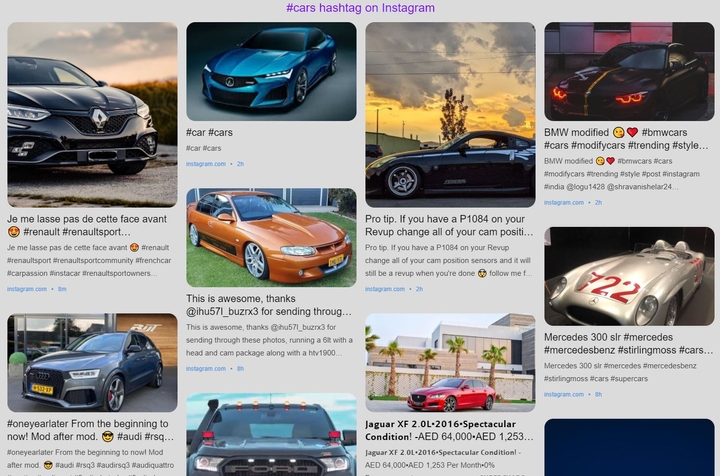Screen dimensions: 720x476
Task: Click the red Jaguar XF villa image
Action: (450, 363)
